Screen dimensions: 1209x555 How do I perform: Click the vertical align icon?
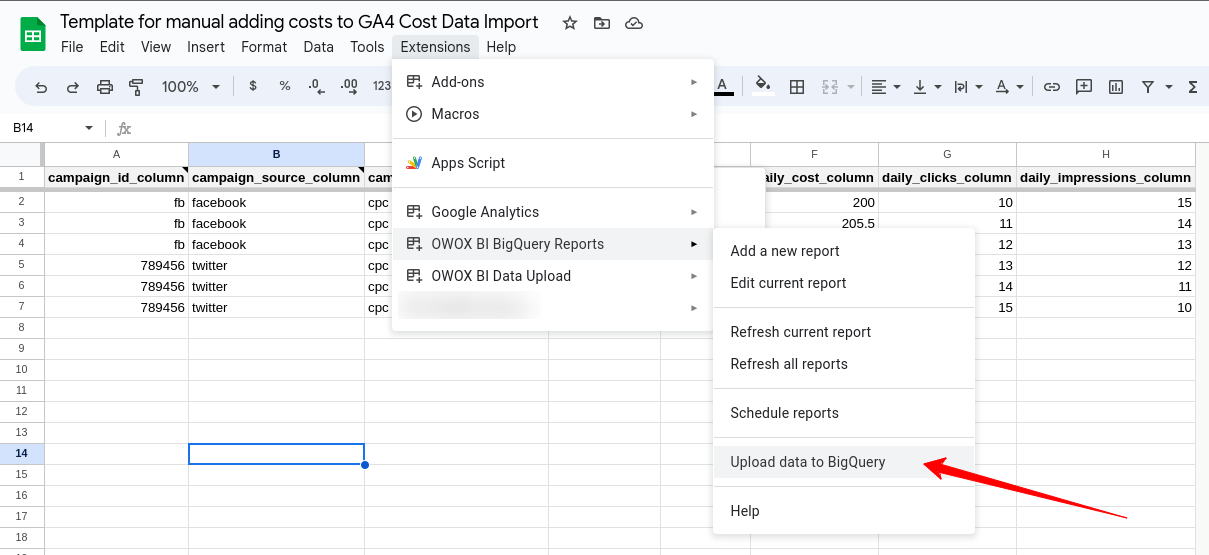[920, 87]
